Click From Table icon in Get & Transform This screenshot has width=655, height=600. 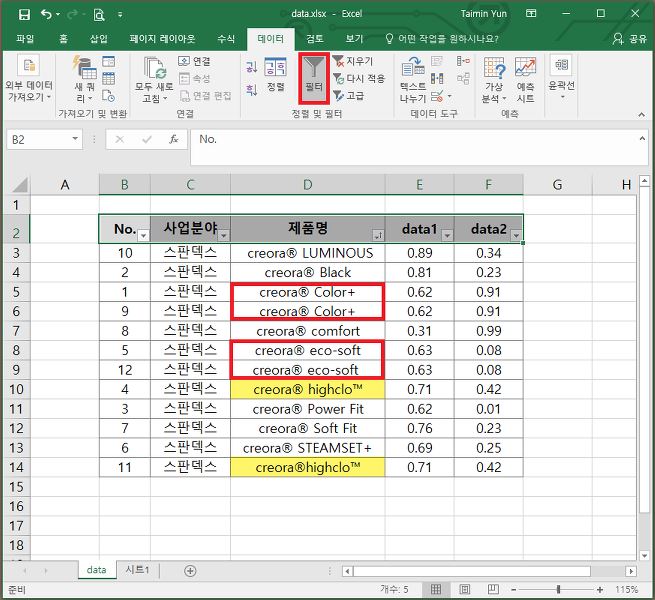coord(108,79)
